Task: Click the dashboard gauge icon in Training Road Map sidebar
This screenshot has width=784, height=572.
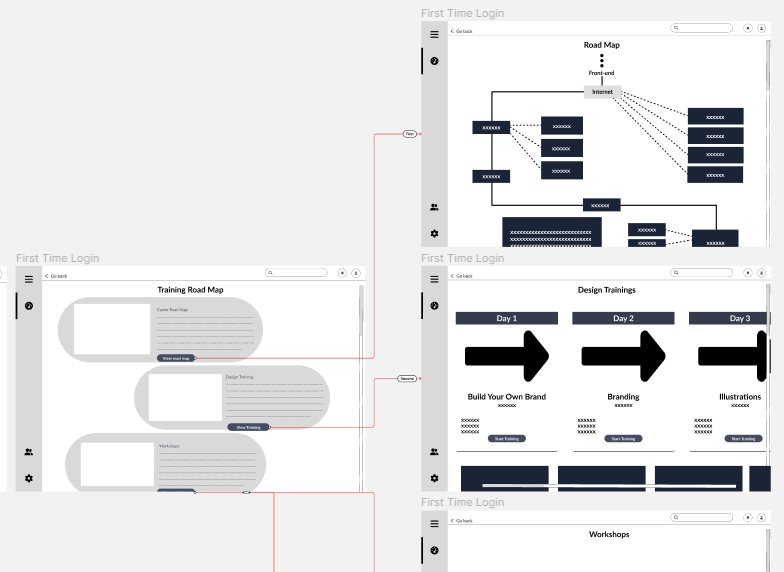Action: [x=29, y=306]
